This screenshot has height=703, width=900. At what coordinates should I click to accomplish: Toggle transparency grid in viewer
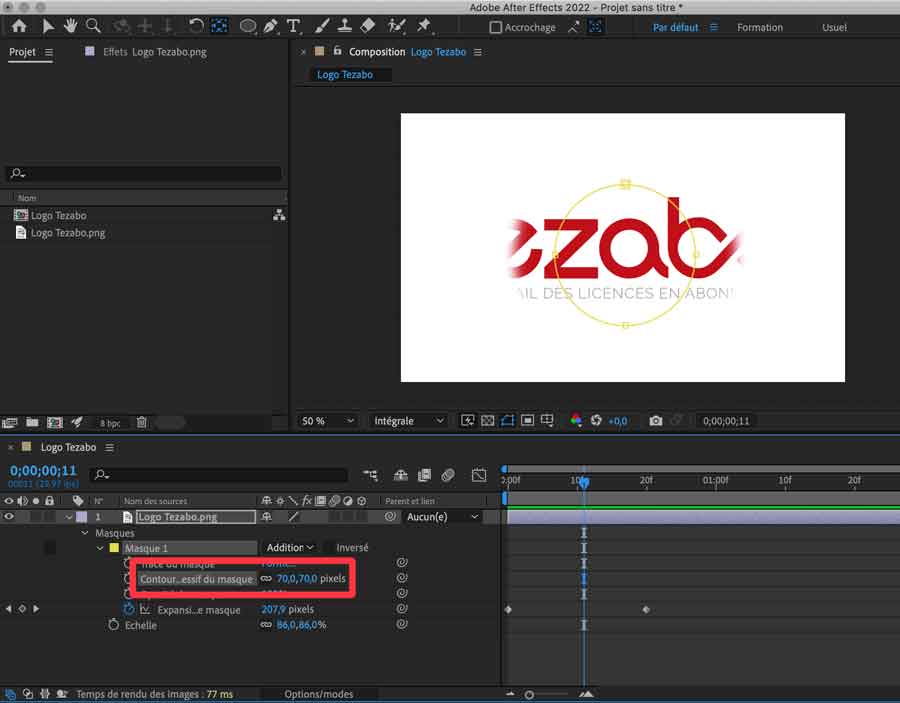pyautogui.click(x=487, y=421)
